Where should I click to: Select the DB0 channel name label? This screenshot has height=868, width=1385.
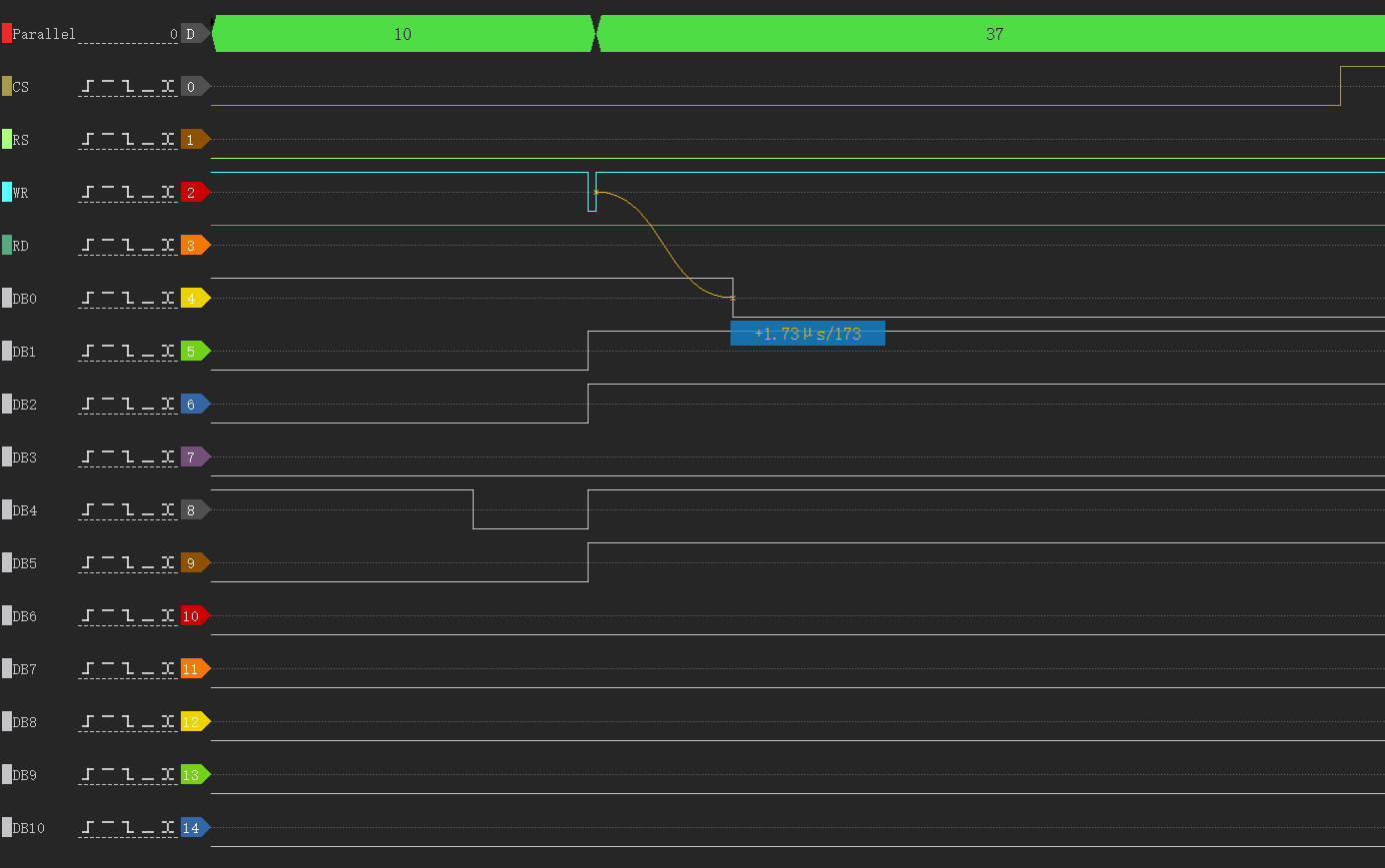click(25, 299)
